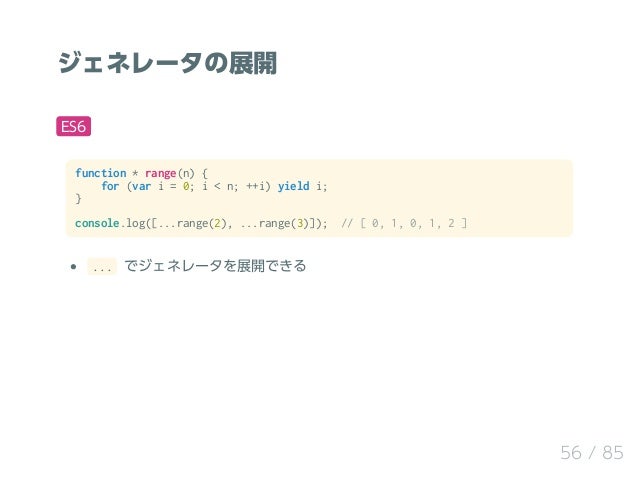Click the slide title ジェネレータの展開
This screenshot has height=478, width=638.
click(167, 63)
